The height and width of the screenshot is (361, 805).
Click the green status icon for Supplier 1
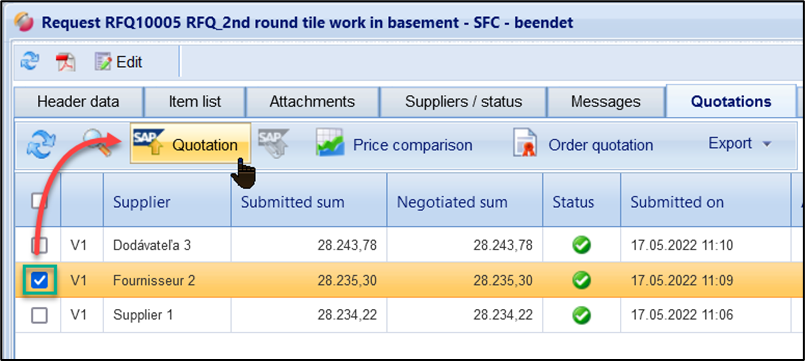pos(581,315)
